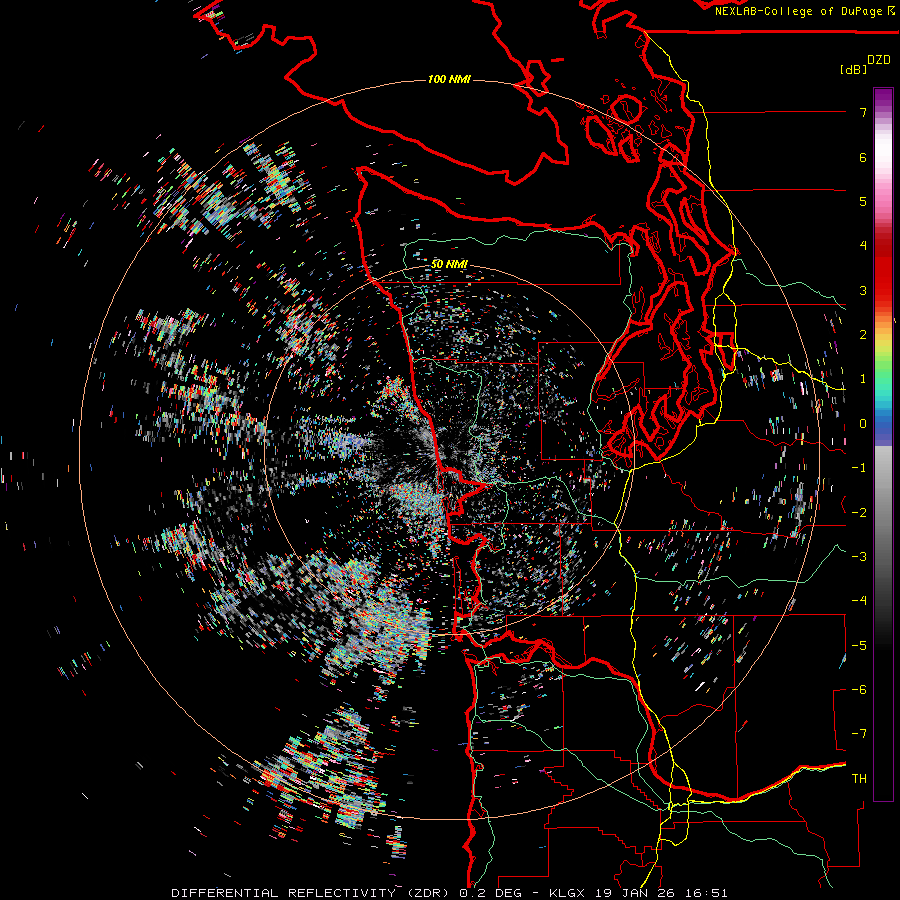
Task: Click the [dB] units label
Action: tap(853, 69)
